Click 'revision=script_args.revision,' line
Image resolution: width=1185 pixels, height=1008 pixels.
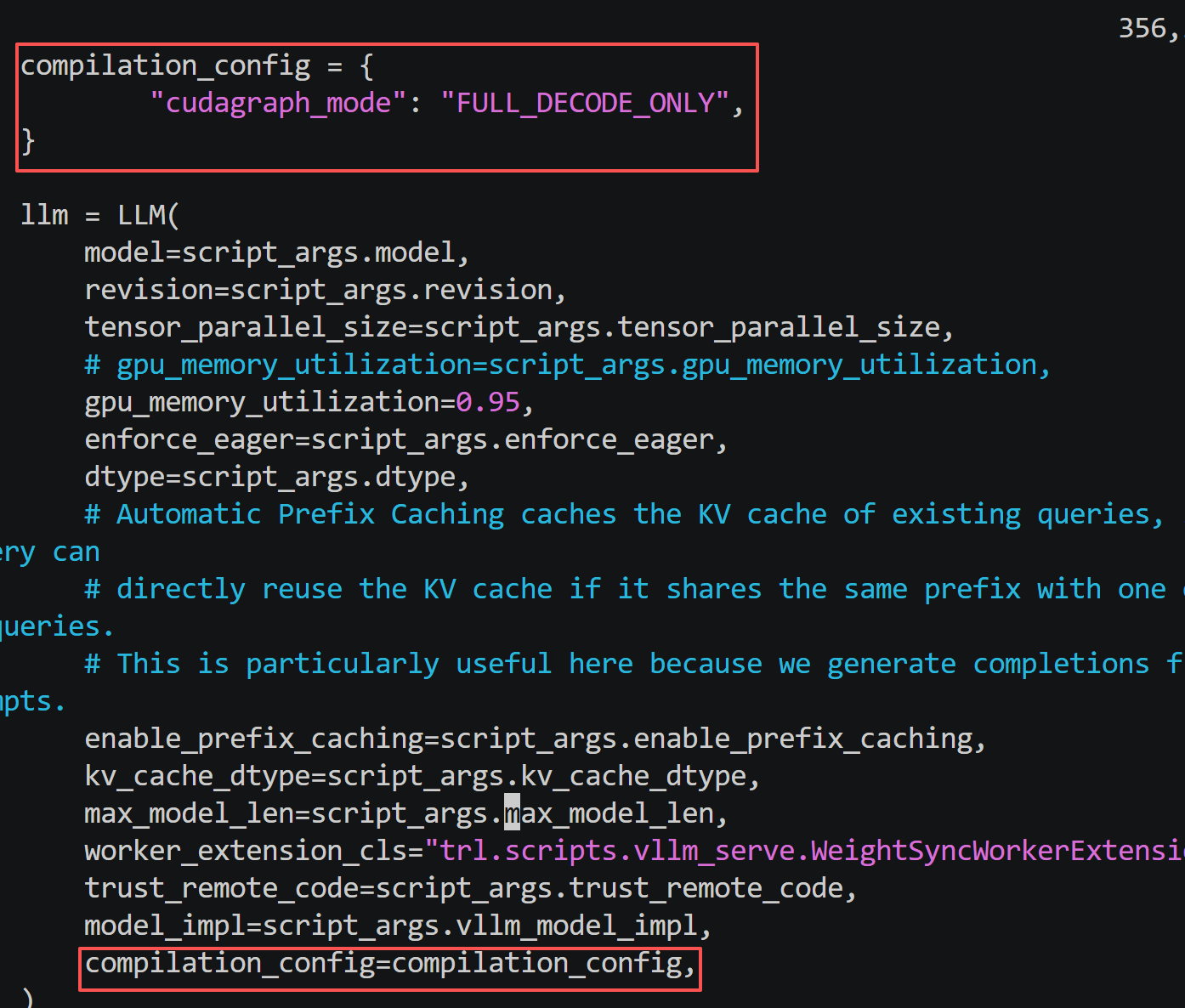(325, 290)
